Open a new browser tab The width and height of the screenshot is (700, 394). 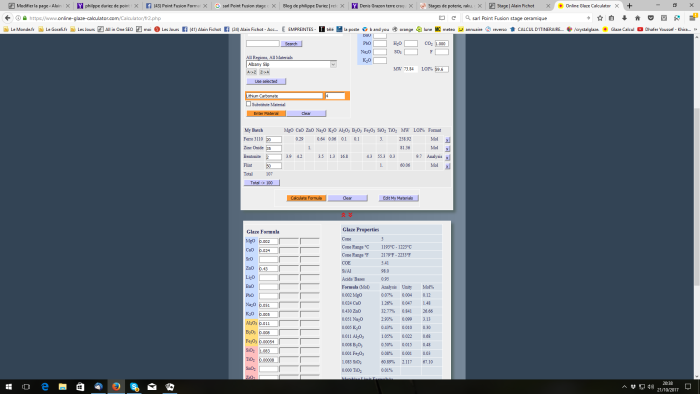[629, 6]
